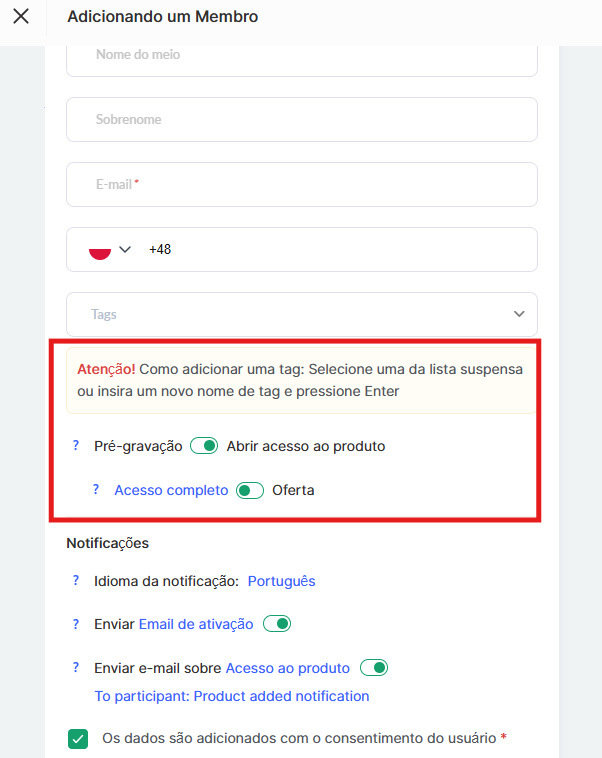Click the Acesso completo link
Screen dimensions: 602x758
pos(171,490)
